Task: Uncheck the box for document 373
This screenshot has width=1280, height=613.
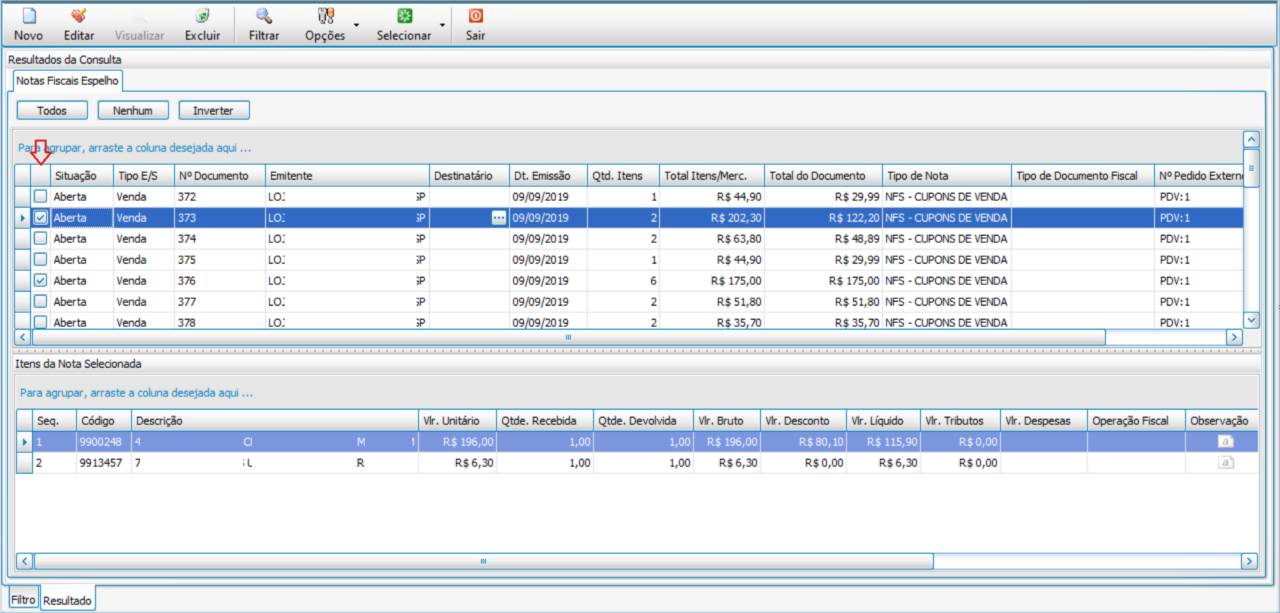Action: point(41,217)
